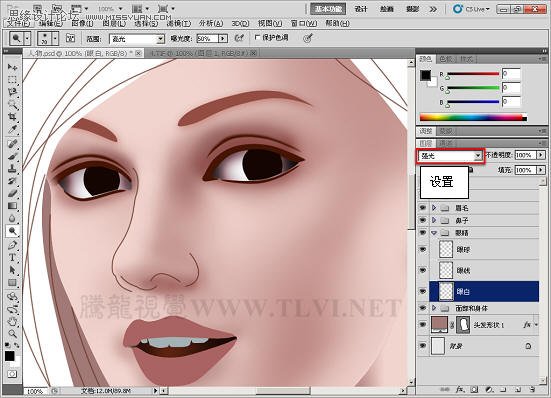Select the Eraser tool

[x=12, y=193]
